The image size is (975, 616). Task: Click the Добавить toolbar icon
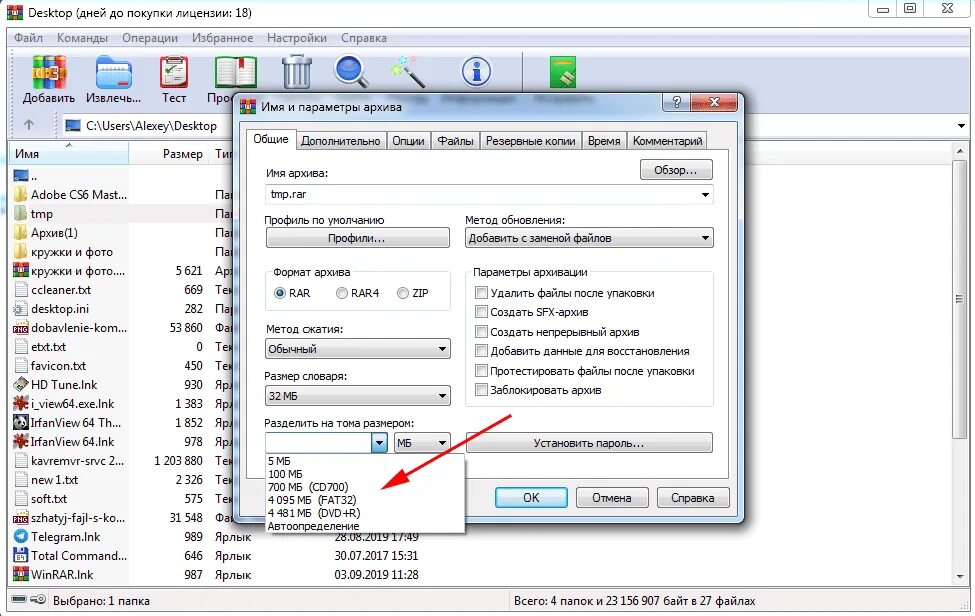click(49, 72)
